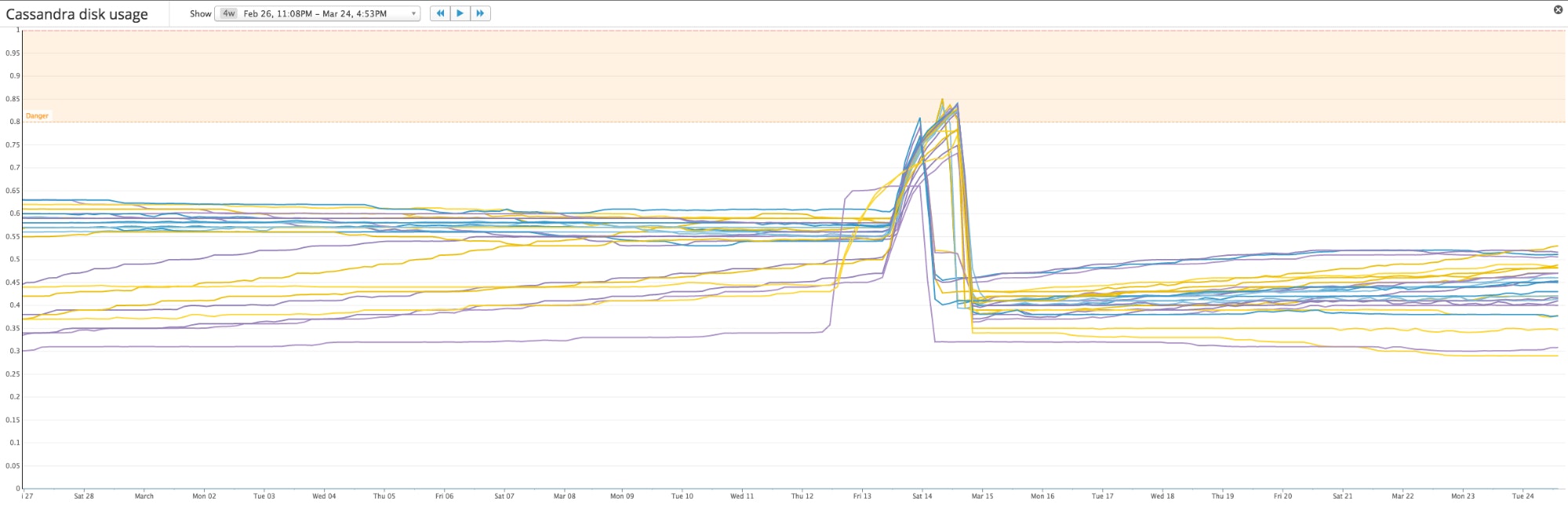
Task: Click the Mar 22 x-axis date label
Action: (x=1402, y=496)
